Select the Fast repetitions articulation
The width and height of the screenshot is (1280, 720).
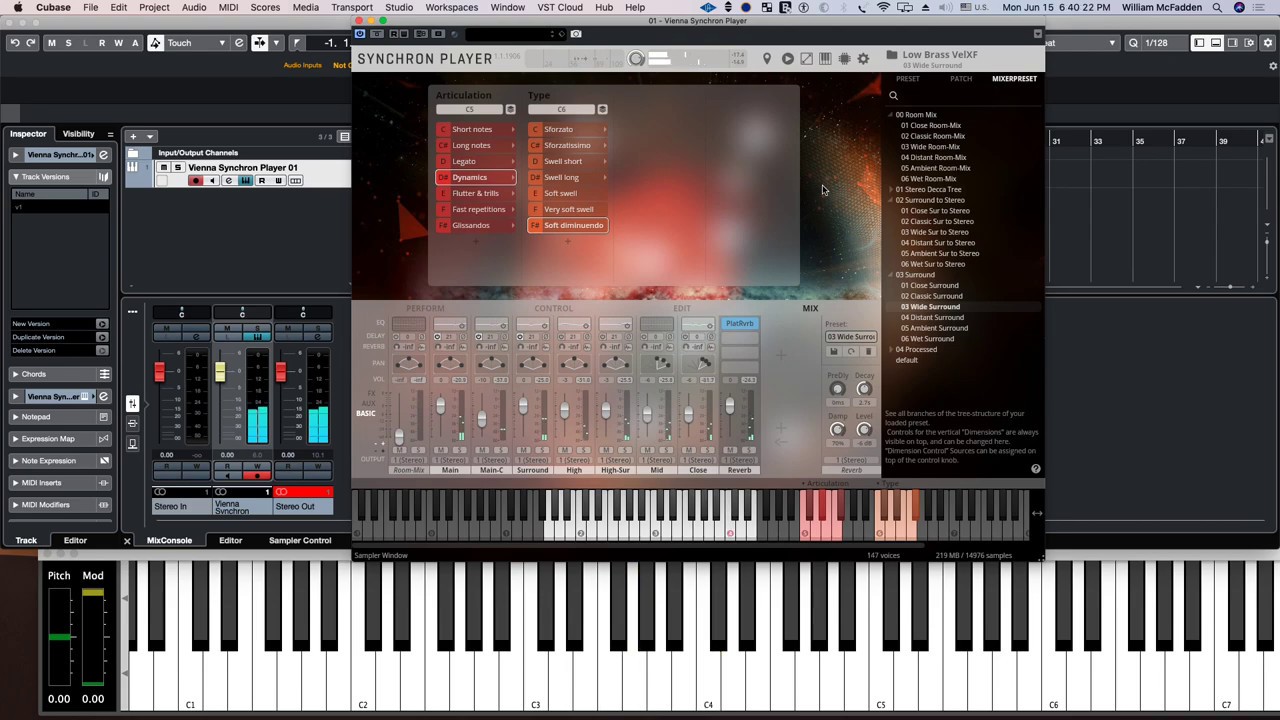click(x=476, y=209)
